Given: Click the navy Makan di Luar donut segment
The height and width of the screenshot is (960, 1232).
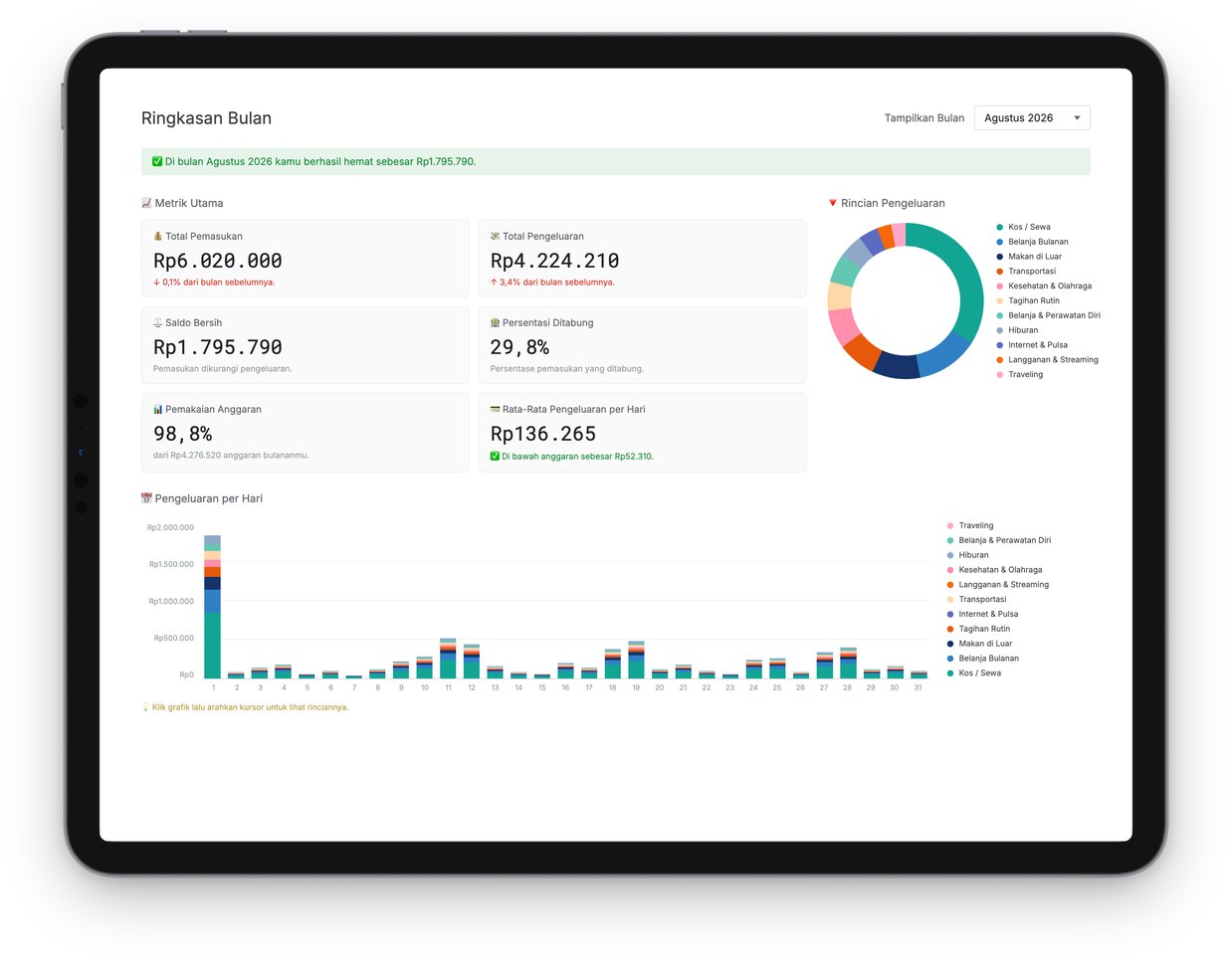Looking at the screenshot, I should (x=896, y=366).
